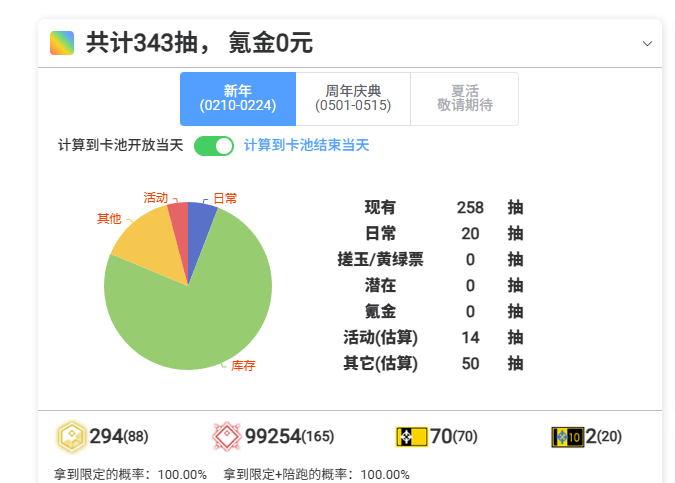This screenshot has height=483, width=675.
Task: Click the ten-roll permit icon next to 2
Action: tap(567, 436)
